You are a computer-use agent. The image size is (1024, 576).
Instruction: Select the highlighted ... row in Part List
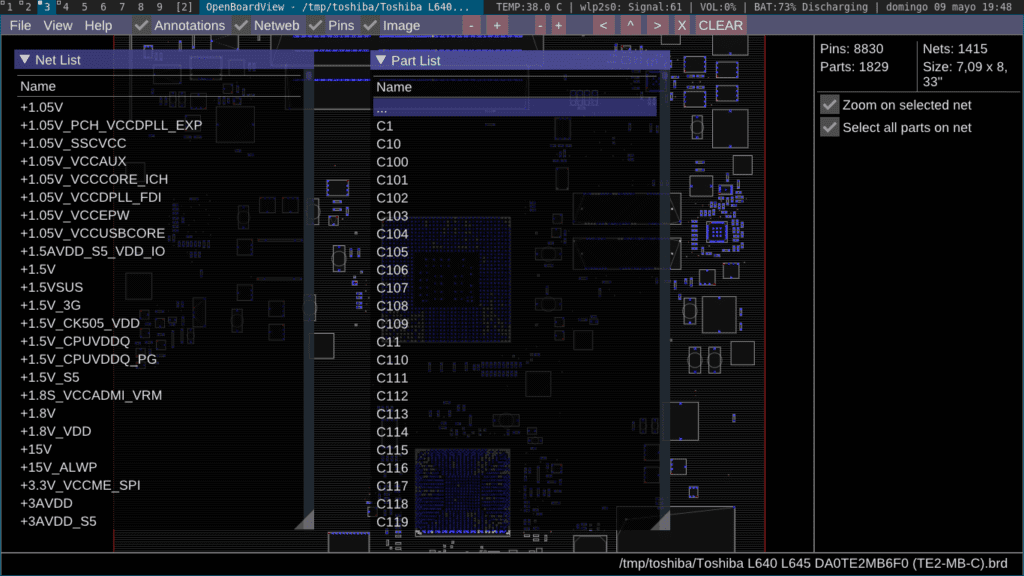click(515, 108)
